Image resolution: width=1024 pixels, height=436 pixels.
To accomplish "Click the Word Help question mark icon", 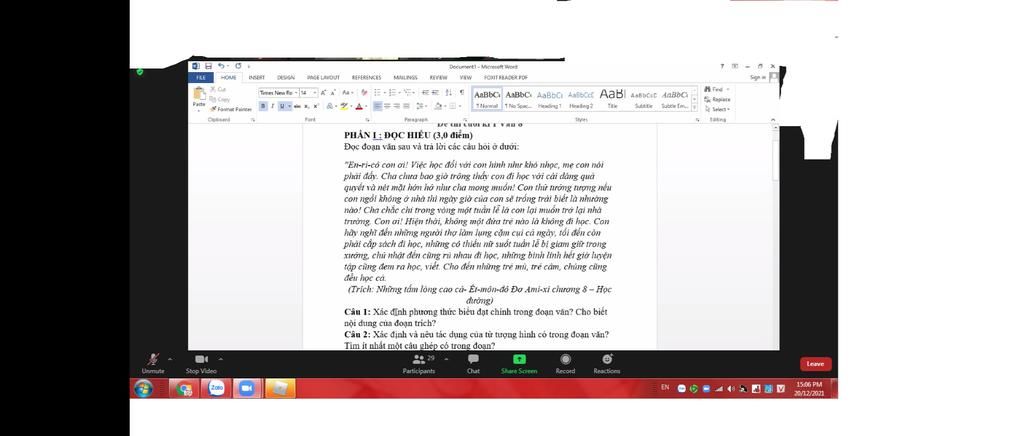I will point(722,66).
